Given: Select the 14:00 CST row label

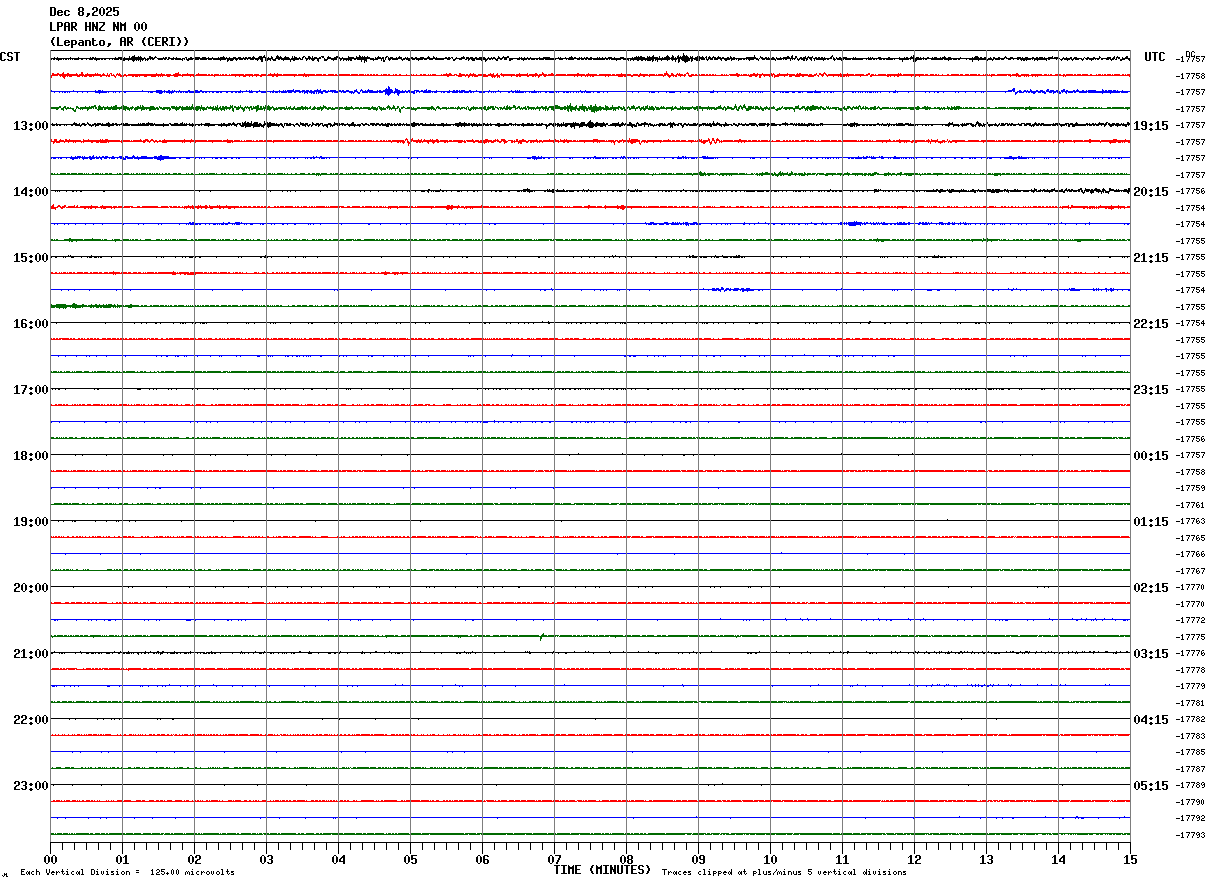Looking at the screenshot, I should point(31,192).
